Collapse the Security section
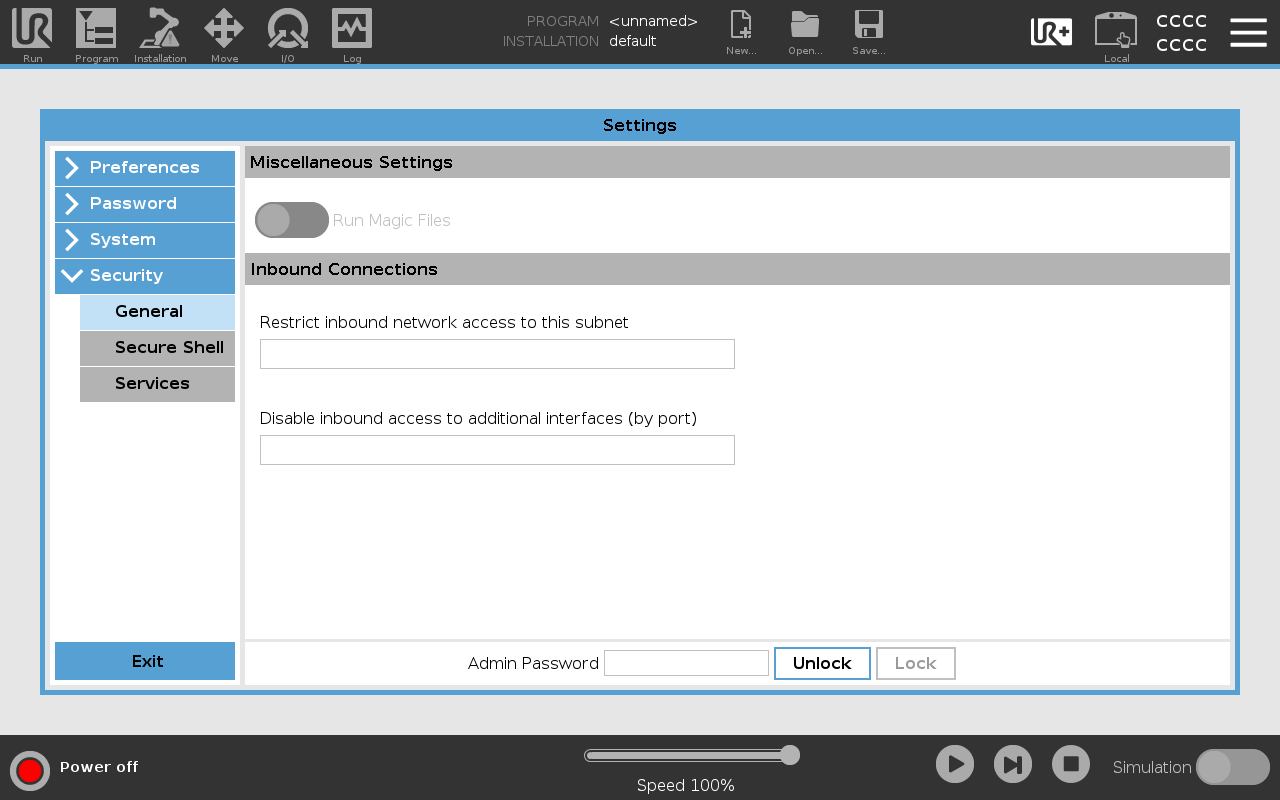 point(145,276)
